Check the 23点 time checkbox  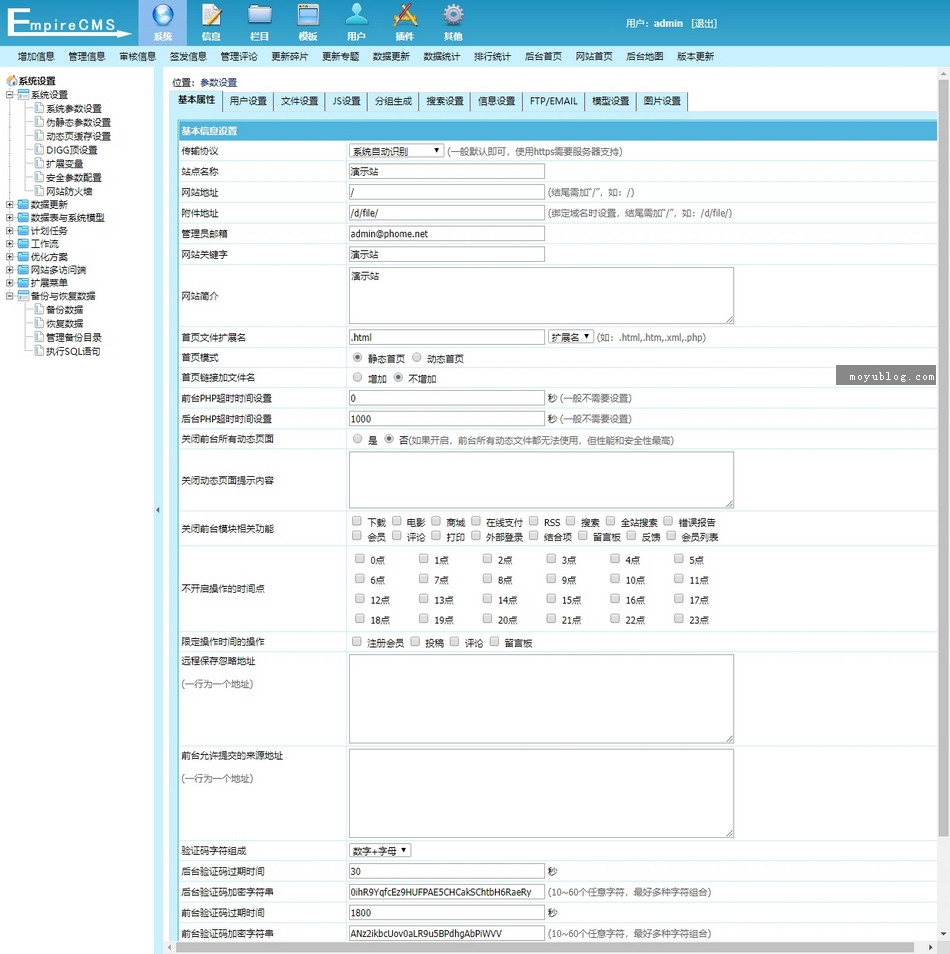point(679,619)
